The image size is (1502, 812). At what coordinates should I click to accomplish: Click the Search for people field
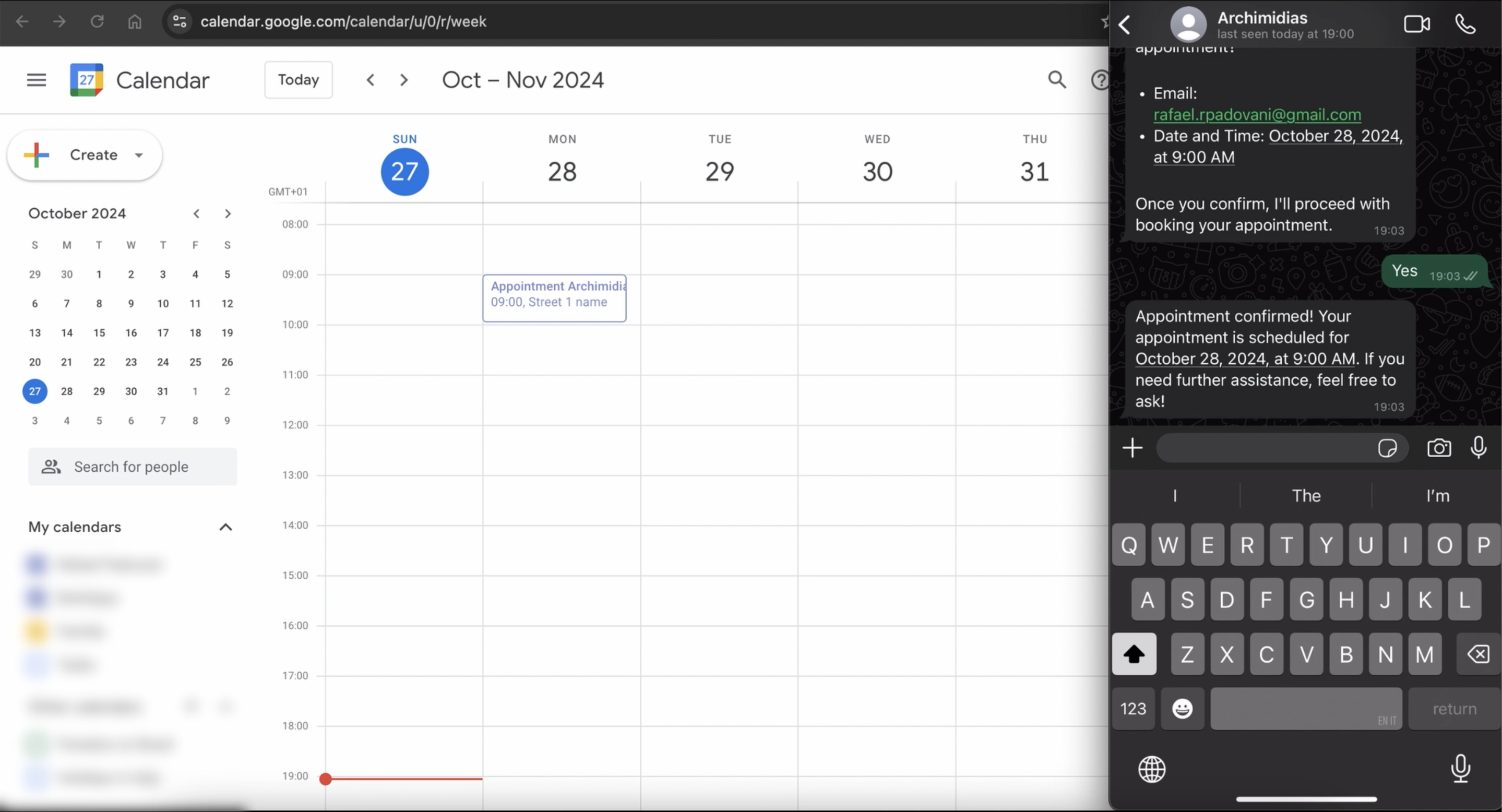[133, 467]
